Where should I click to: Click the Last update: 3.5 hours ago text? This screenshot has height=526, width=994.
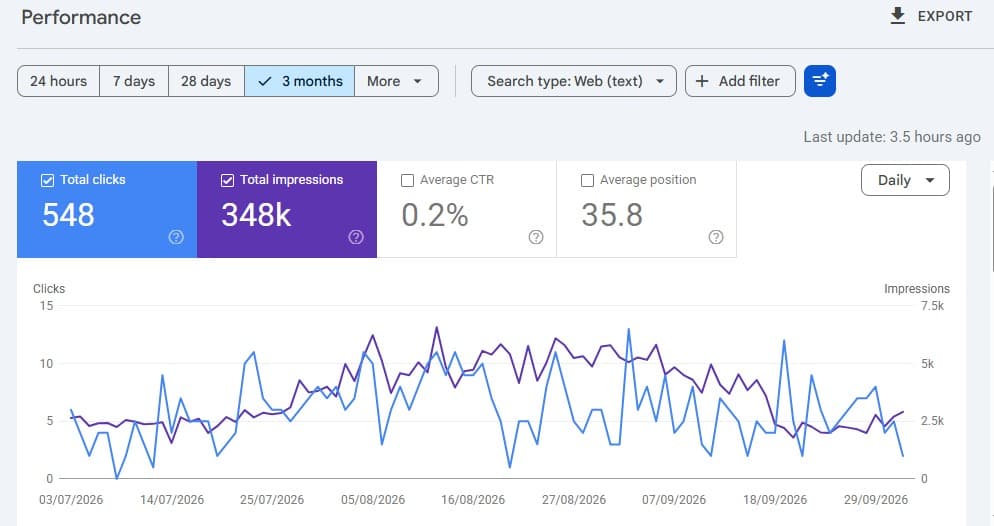892,137
